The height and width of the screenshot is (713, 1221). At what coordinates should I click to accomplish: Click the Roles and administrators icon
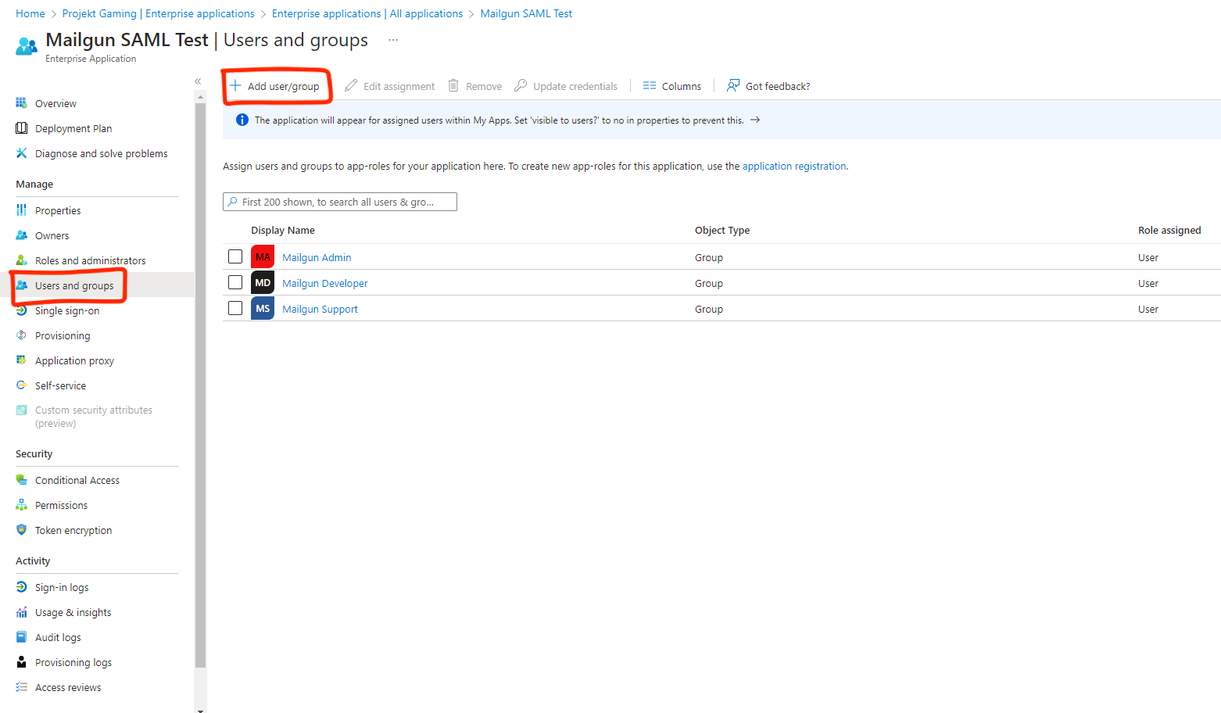pos(22,260)
